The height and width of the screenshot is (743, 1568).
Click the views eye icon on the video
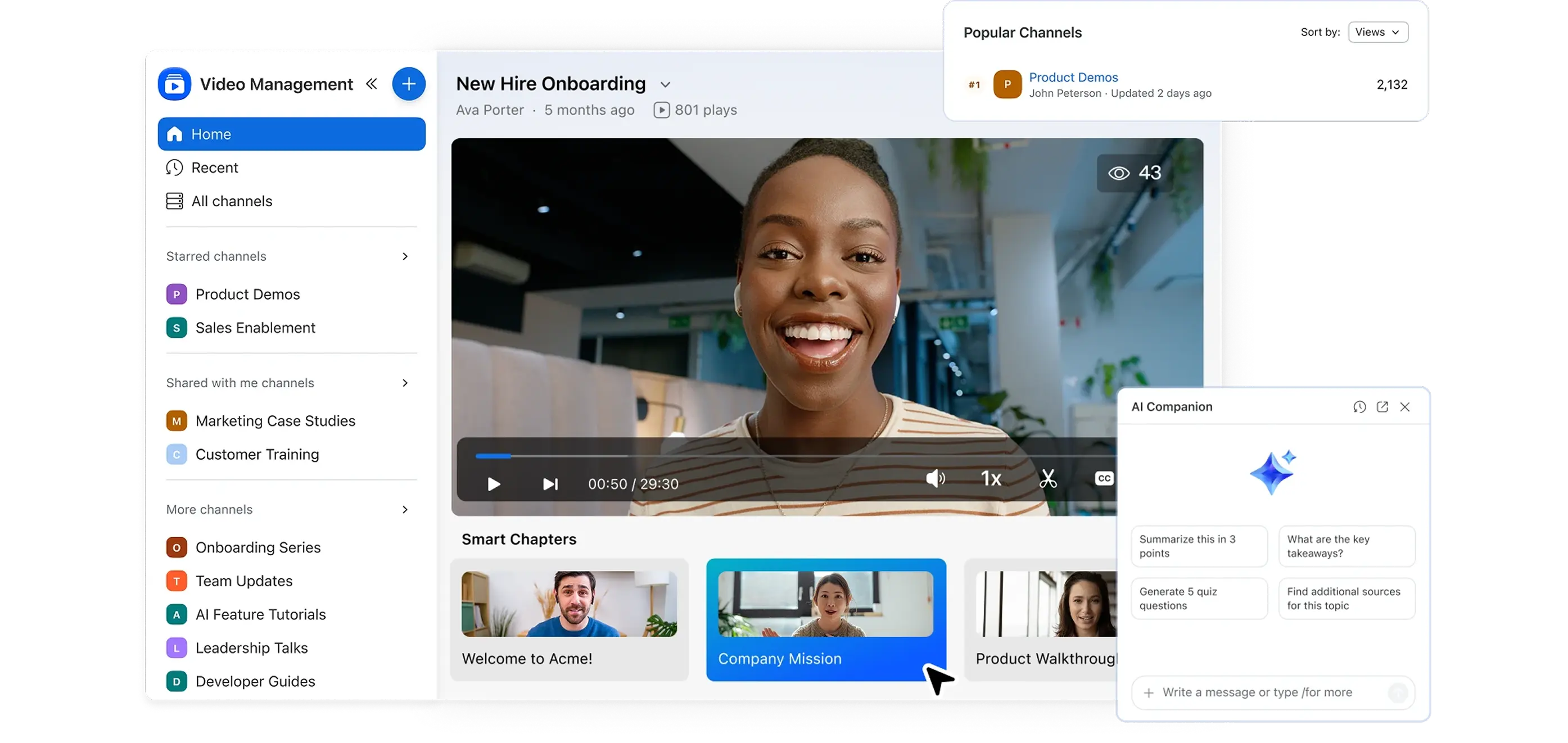coord(1118,173)
